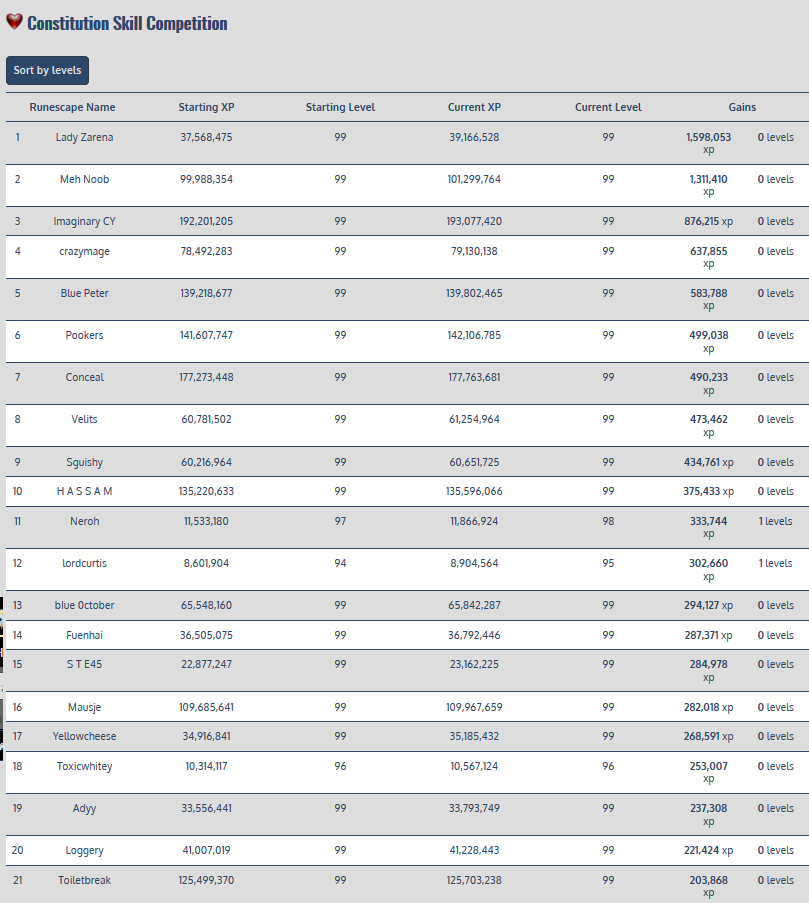Select the Starting Level column header
Image resolution: width=809 pixels, height=903 pixels.
(340, 107)
